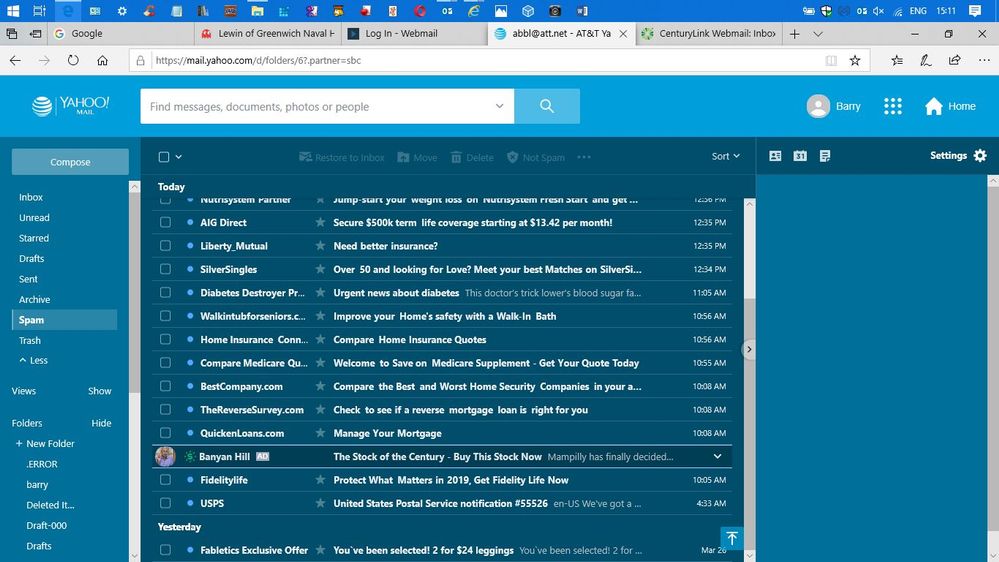The height and width of the screenshot is (562, 999).
Task: Collapse folder list with Less
Action: 33,360
